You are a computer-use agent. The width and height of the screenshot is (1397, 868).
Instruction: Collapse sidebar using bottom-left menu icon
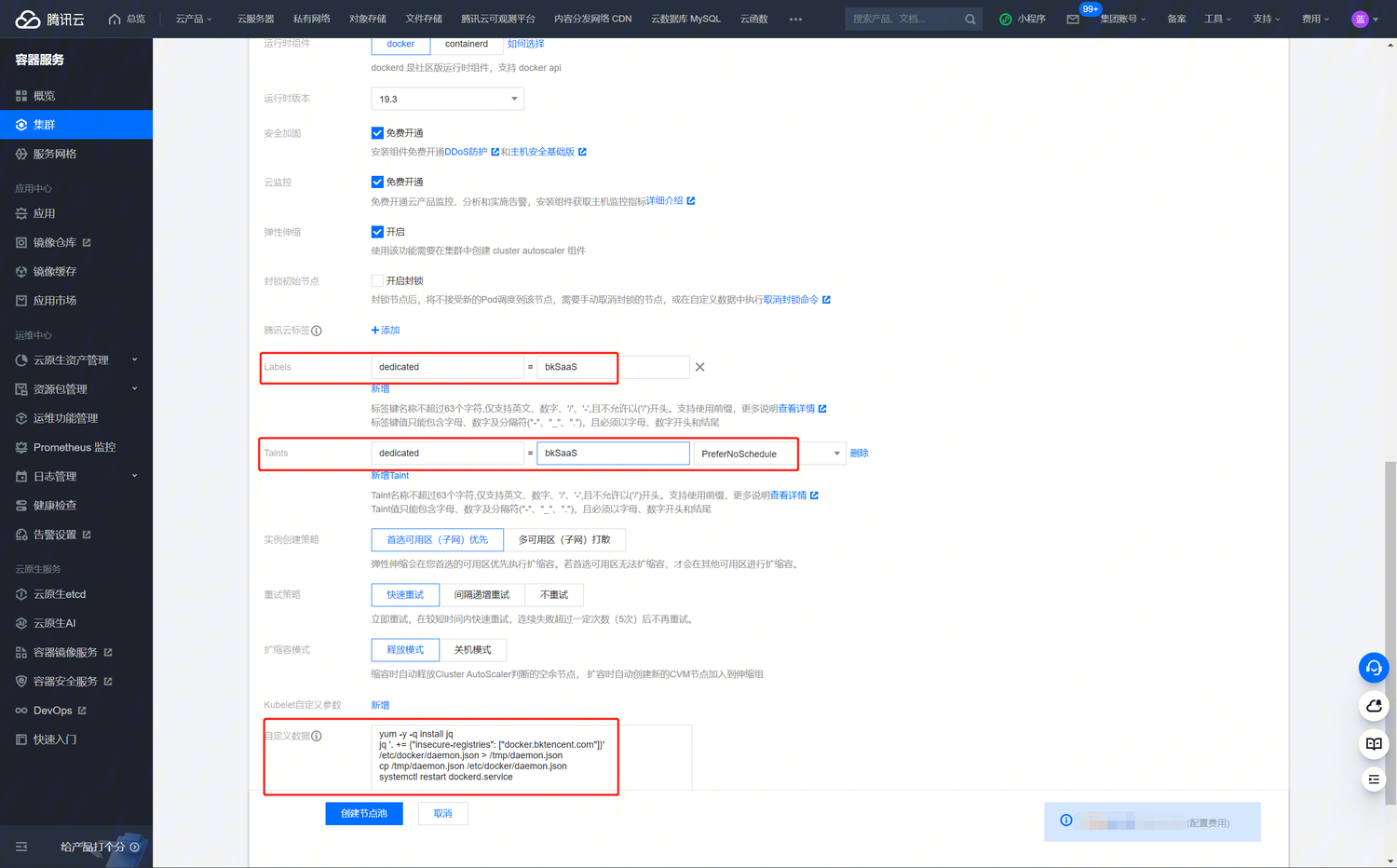pyautogui.click(x=21, y=847)
